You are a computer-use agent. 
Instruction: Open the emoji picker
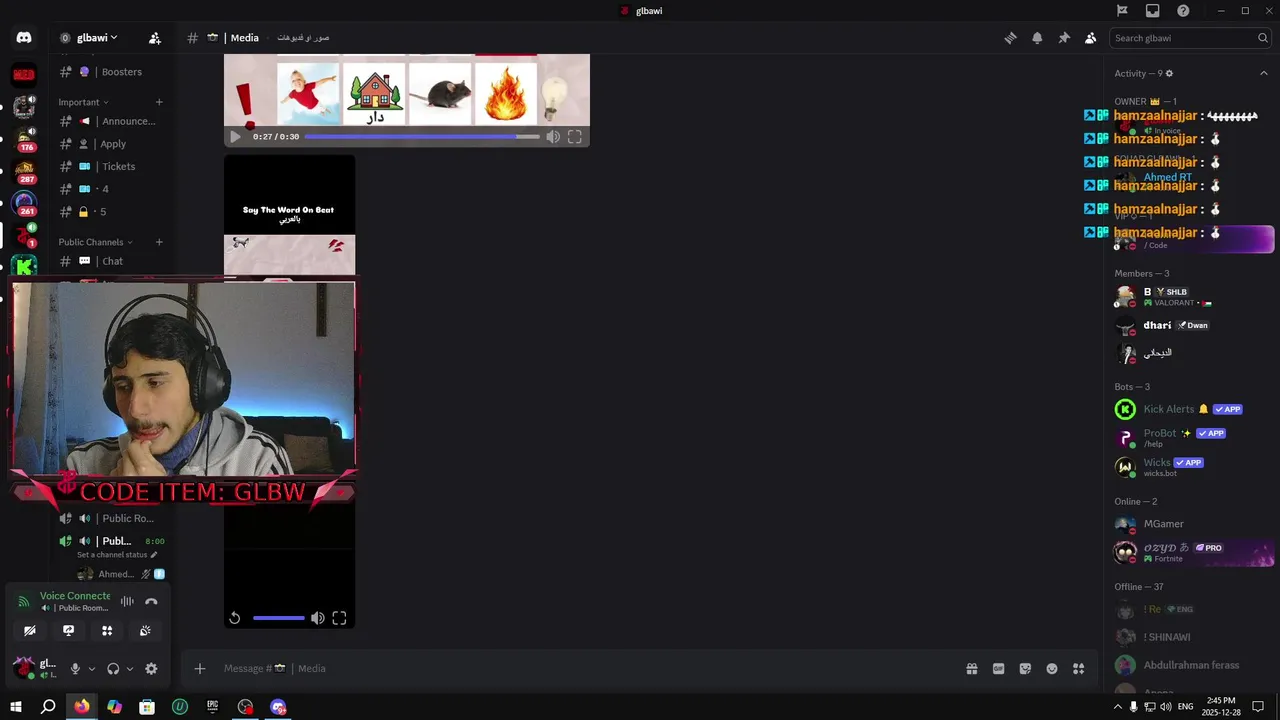pyautogui.click(x=1052, y=669)
